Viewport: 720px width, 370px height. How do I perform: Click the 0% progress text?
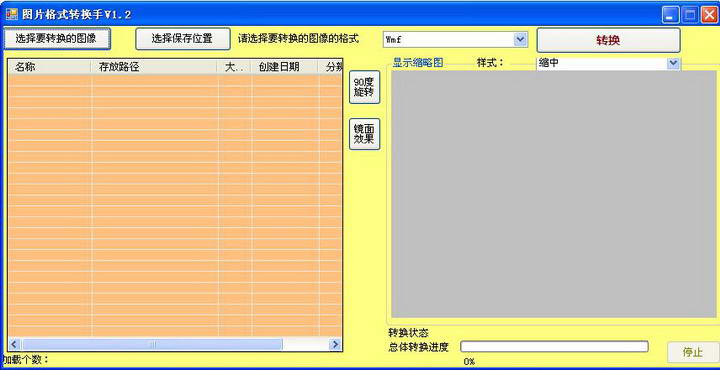[x=469, y=362]
